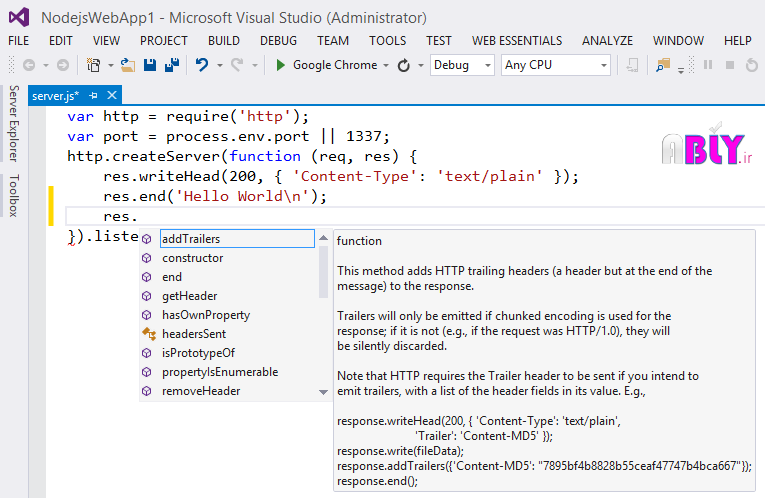Click the Pause debugging icon
Viewport: 765px width, 498px height.
coord(708,65)
